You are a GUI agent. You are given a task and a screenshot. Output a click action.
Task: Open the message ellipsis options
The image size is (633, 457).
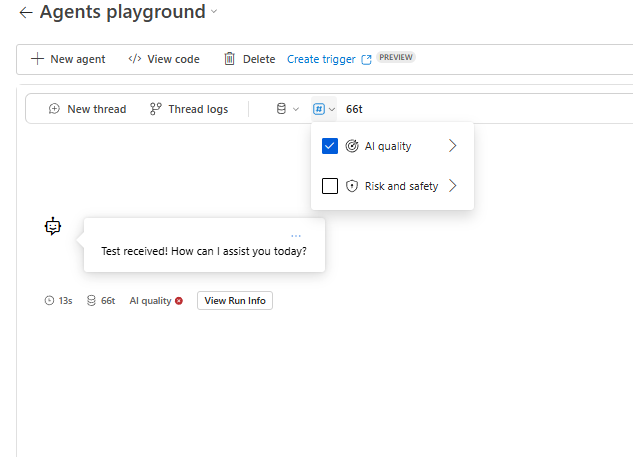pos(296,236)
